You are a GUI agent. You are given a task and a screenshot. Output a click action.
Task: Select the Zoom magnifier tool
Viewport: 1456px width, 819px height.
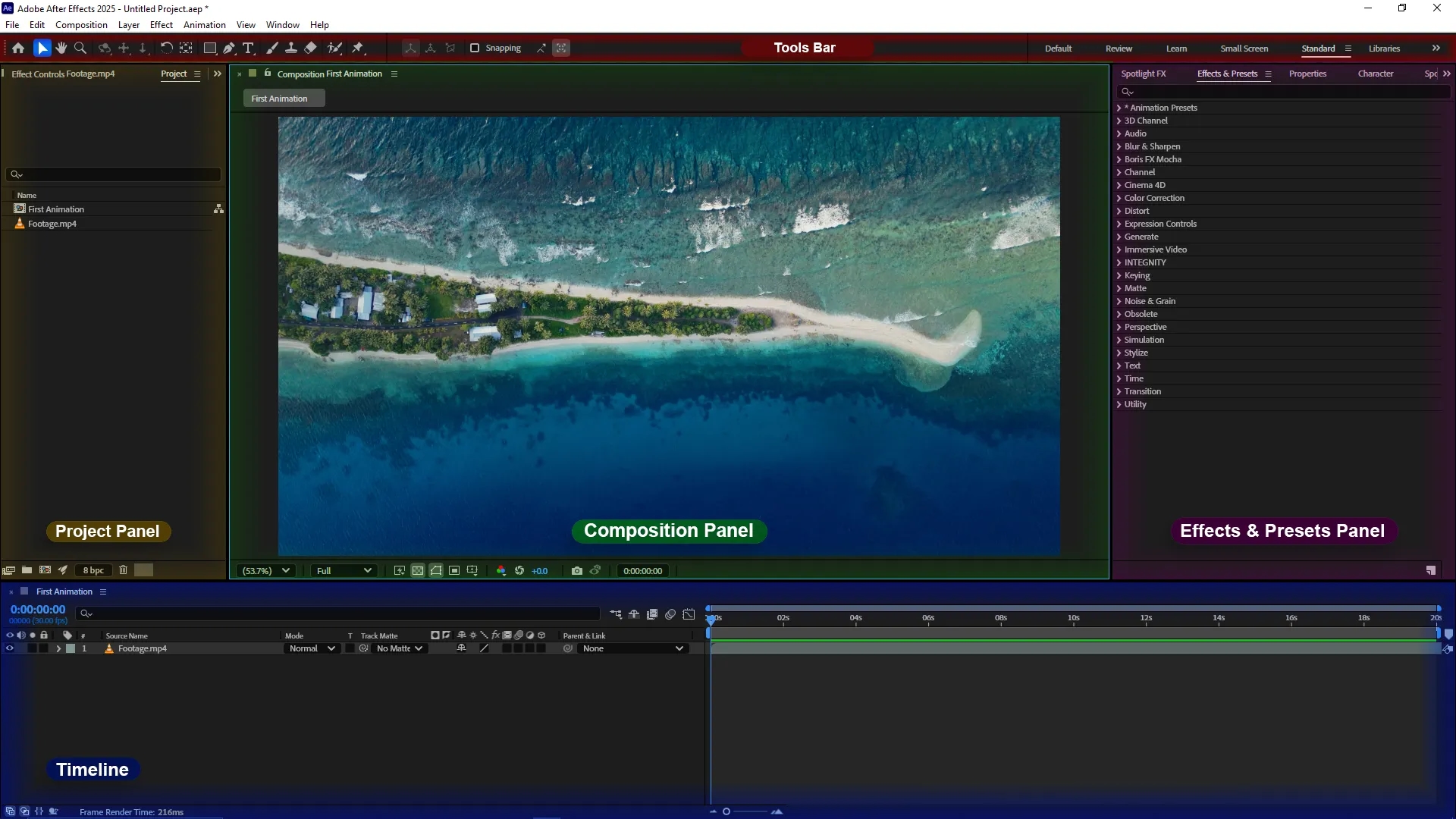pyautogui.click(x=80, y=48)
